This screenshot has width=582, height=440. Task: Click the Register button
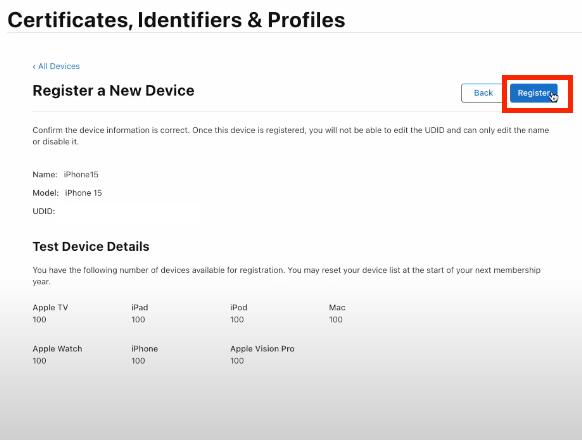(533, 93)
